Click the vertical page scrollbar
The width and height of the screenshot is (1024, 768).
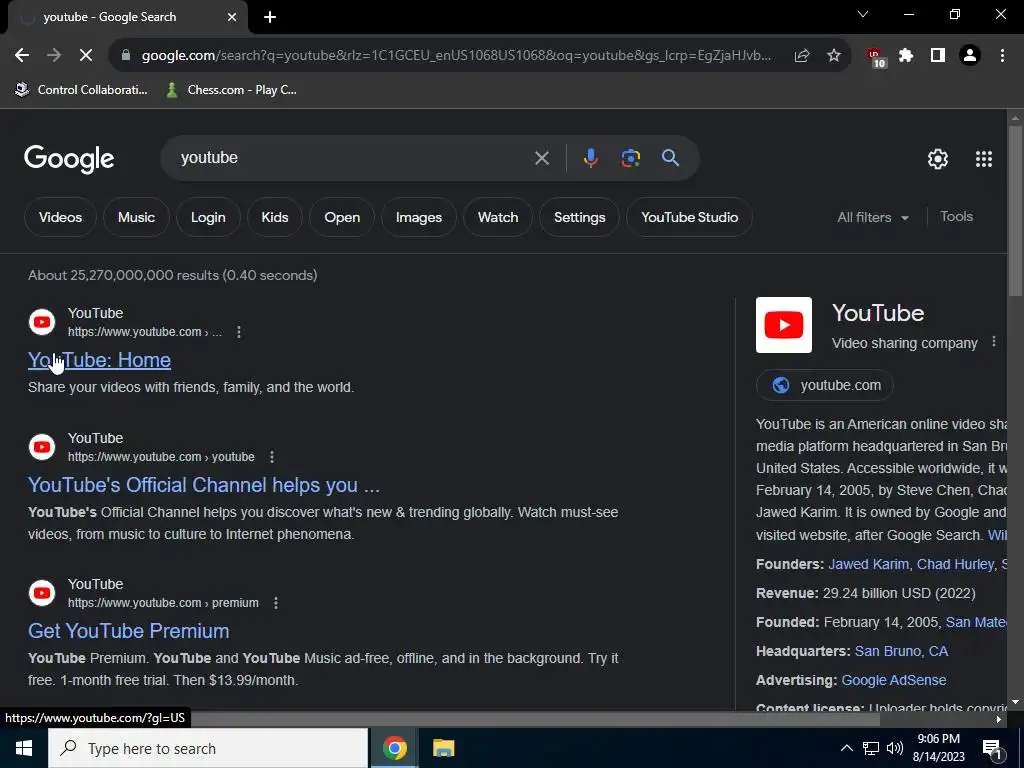1015,209
